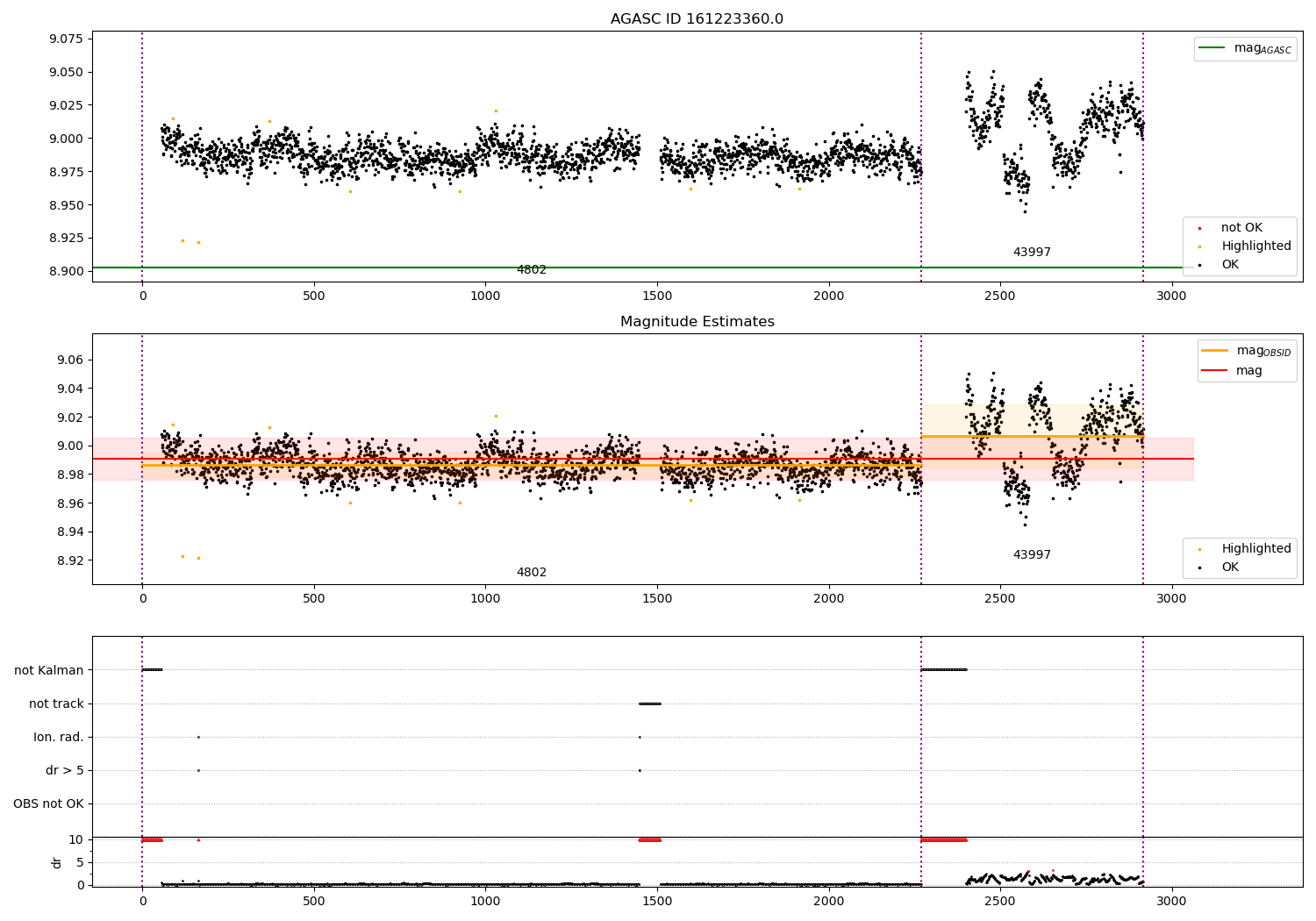The width and height of the screenshot is (1316, 921).
Task: Click x-axis tick '1000' under Magnitude Estimates plot
Action: pyautogui.click(x=485, y=599)
